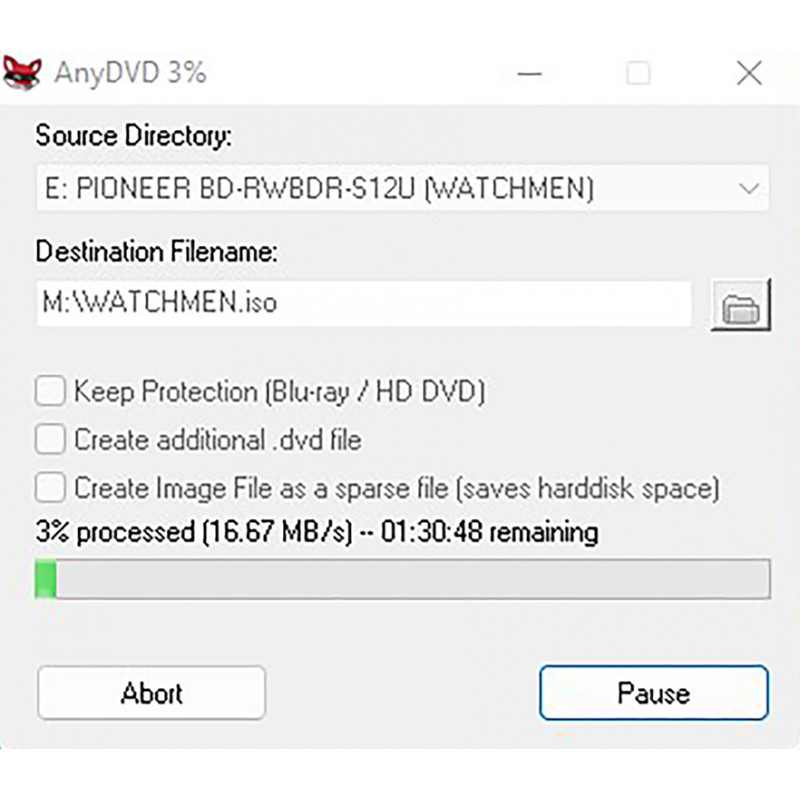
Task: Toggle Create Image File as sparse file
Action: (x=50, y=488)
